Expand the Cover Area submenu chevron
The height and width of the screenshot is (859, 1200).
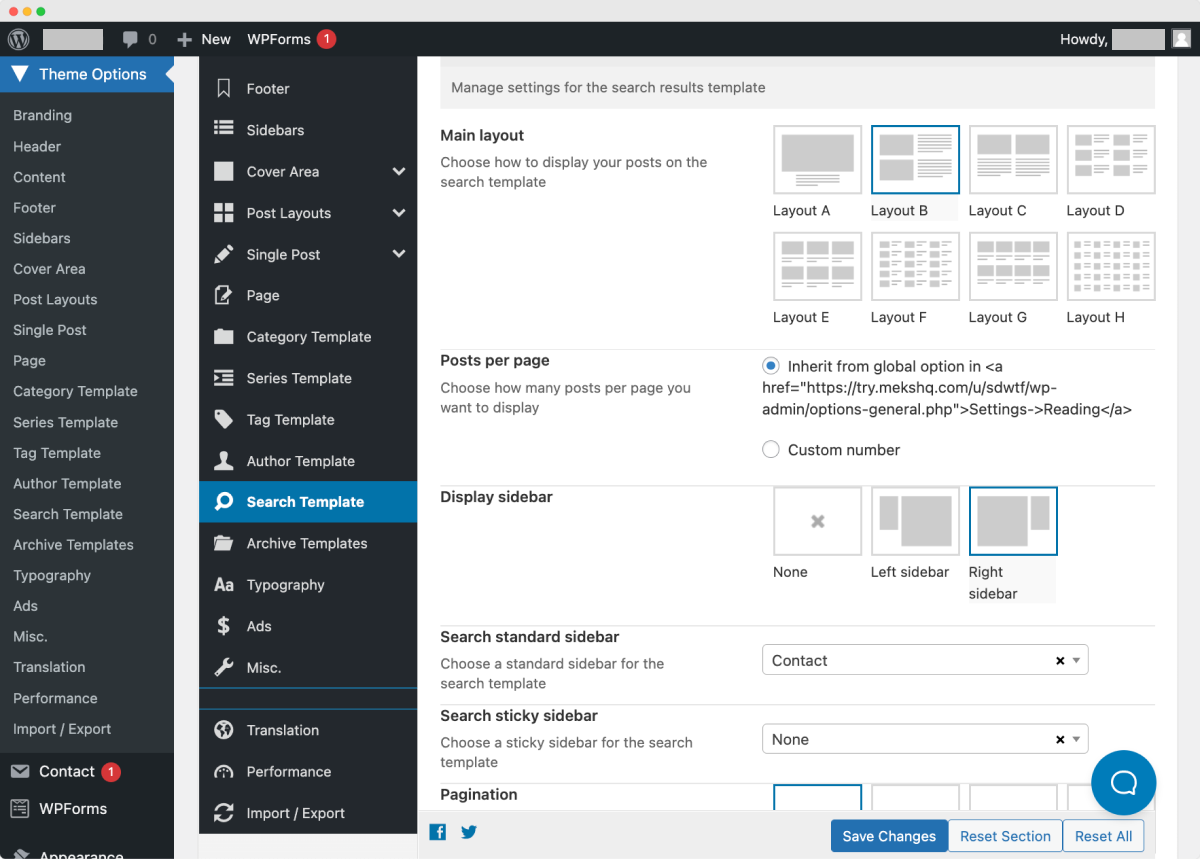(399, 171)
